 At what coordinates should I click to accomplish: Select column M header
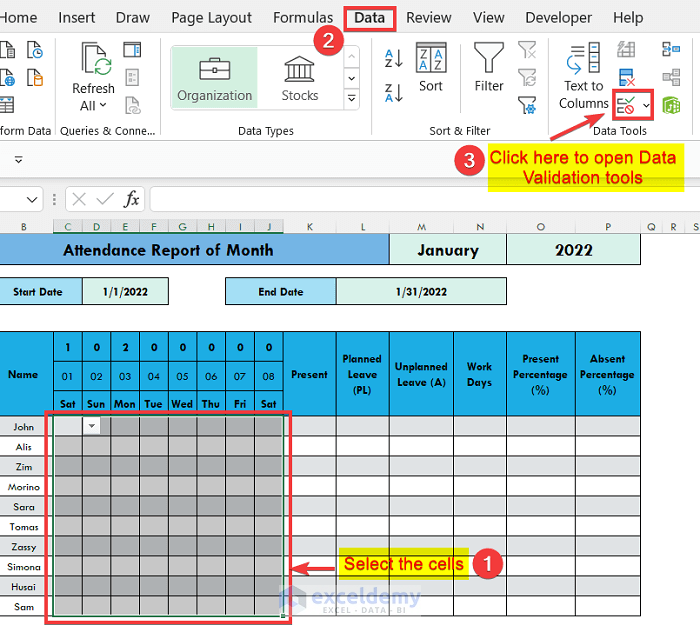[x=421, y=227]
